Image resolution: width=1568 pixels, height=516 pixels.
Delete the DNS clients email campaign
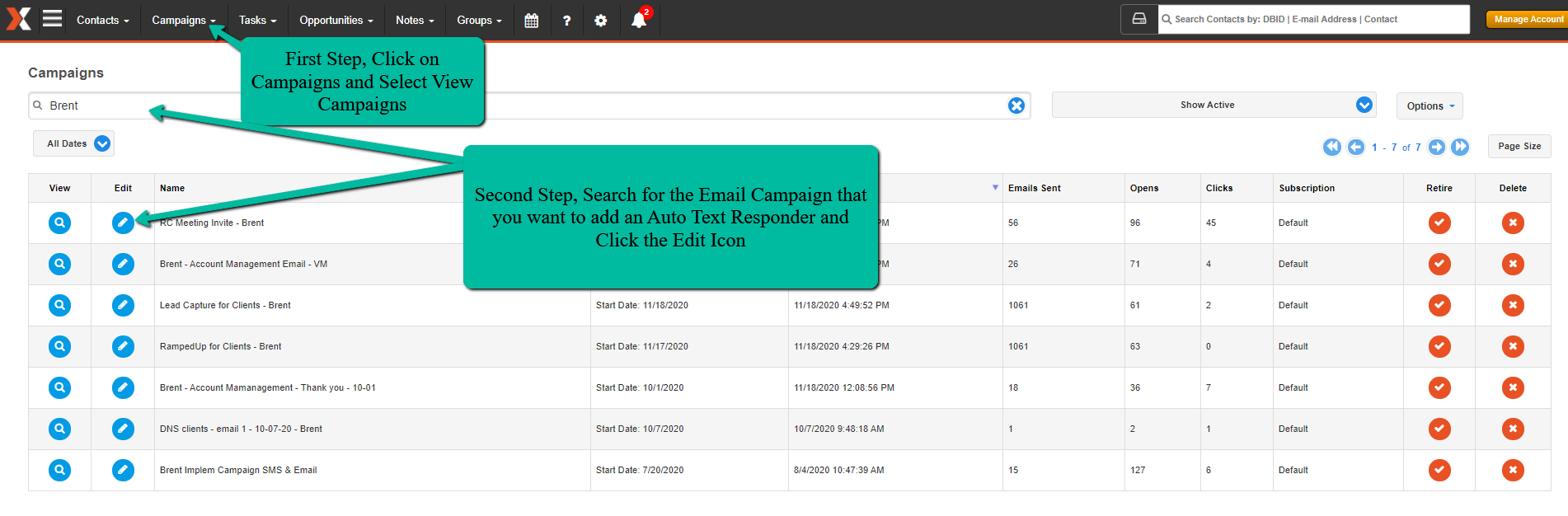click(1513, 429)
